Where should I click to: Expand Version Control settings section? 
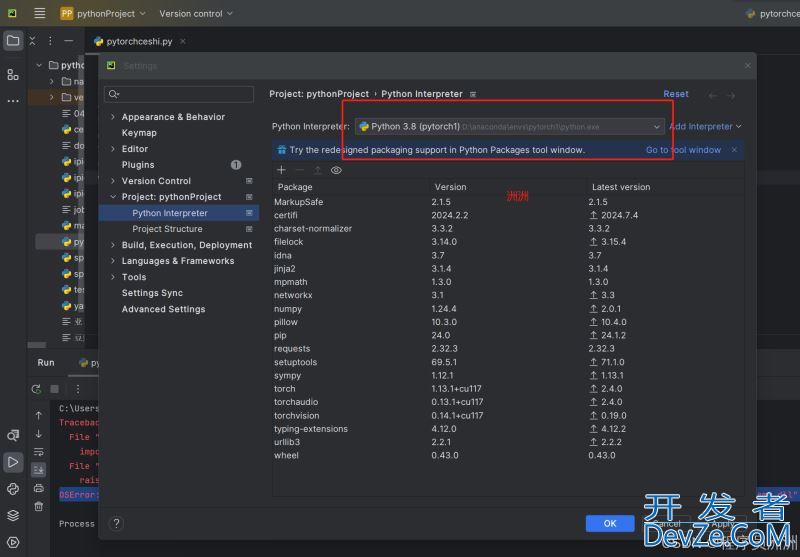tap(113, 181)
